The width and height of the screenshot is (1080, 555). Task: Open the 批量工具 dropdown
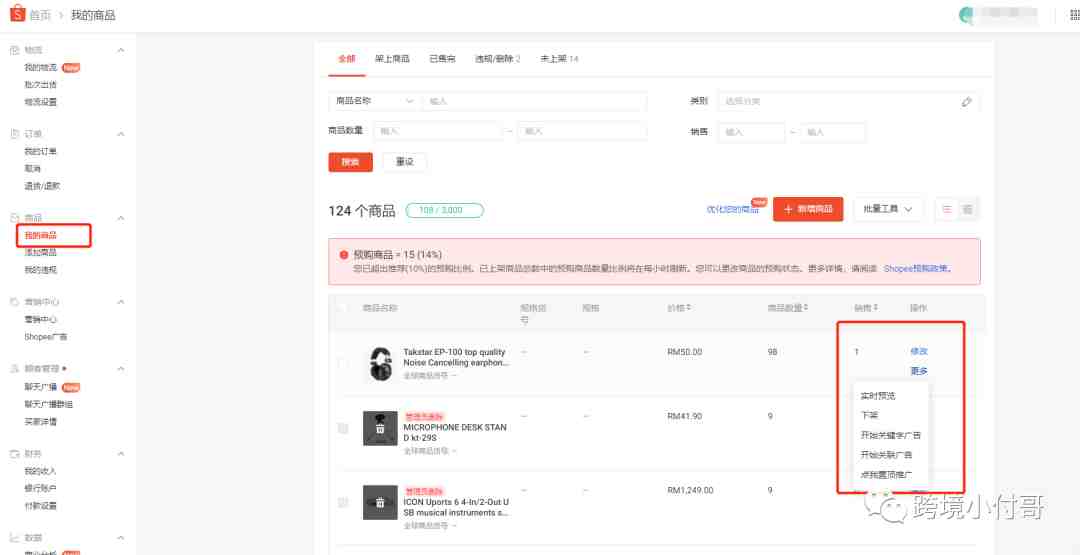pyautogui.click(x=888, y=209)
